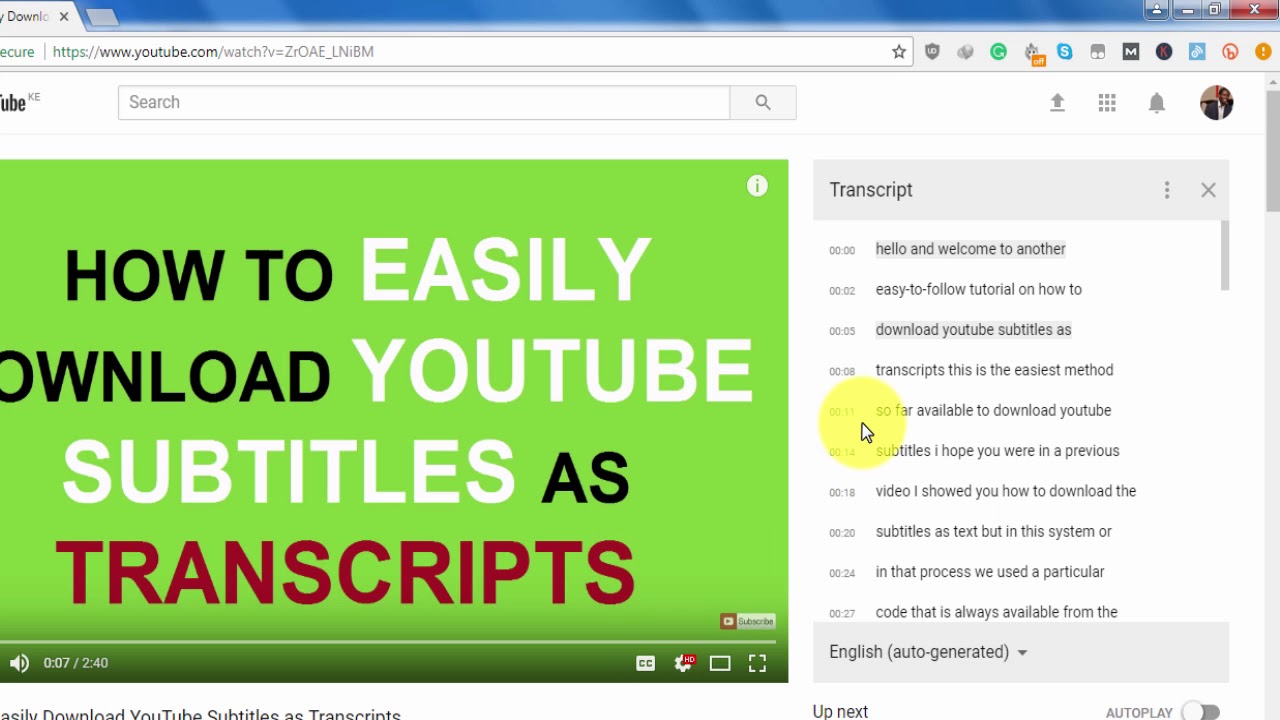Close the current browser tab

(63, 17)
